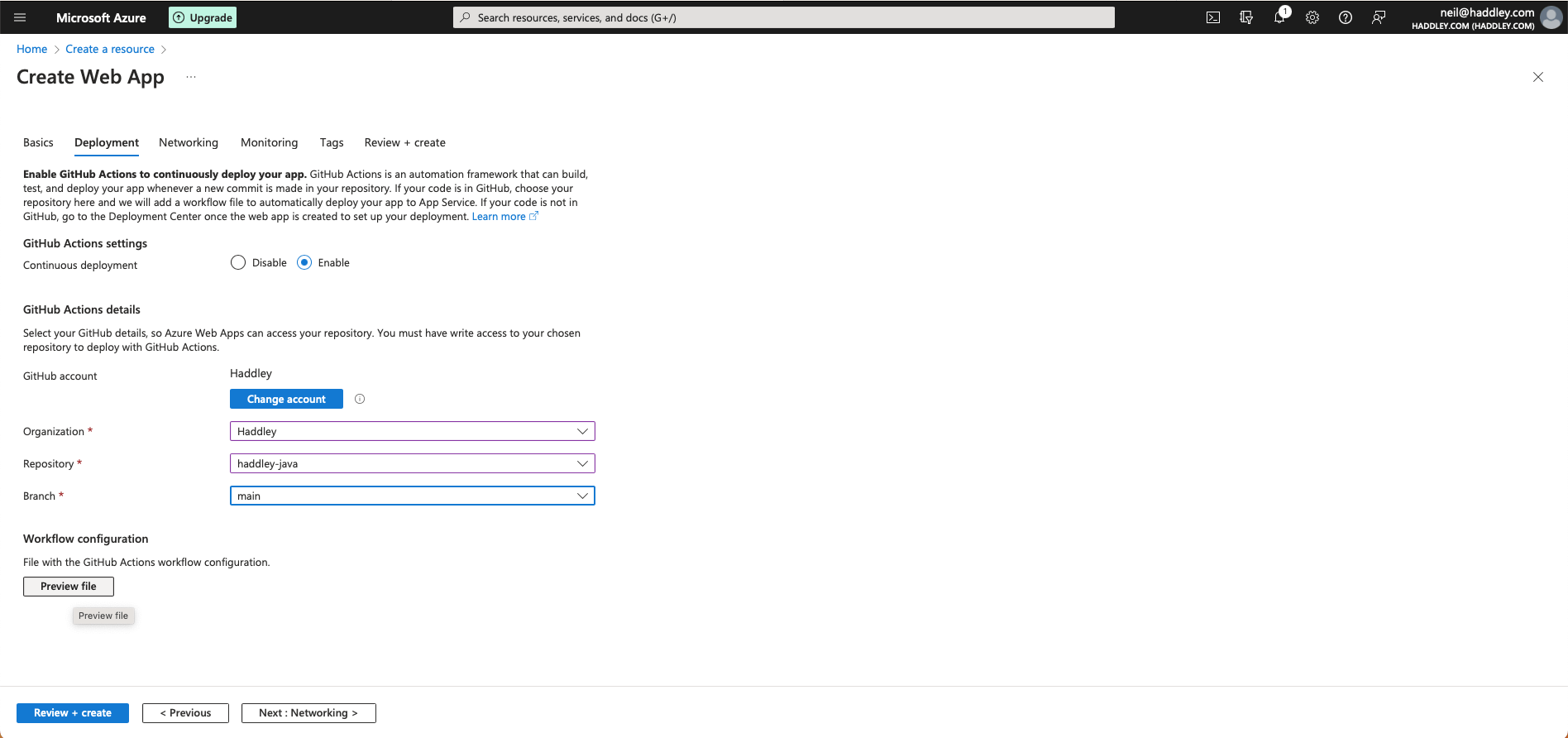1568x738 pixels.
Task: Select the Deployment tab
Action: point(107,142)
